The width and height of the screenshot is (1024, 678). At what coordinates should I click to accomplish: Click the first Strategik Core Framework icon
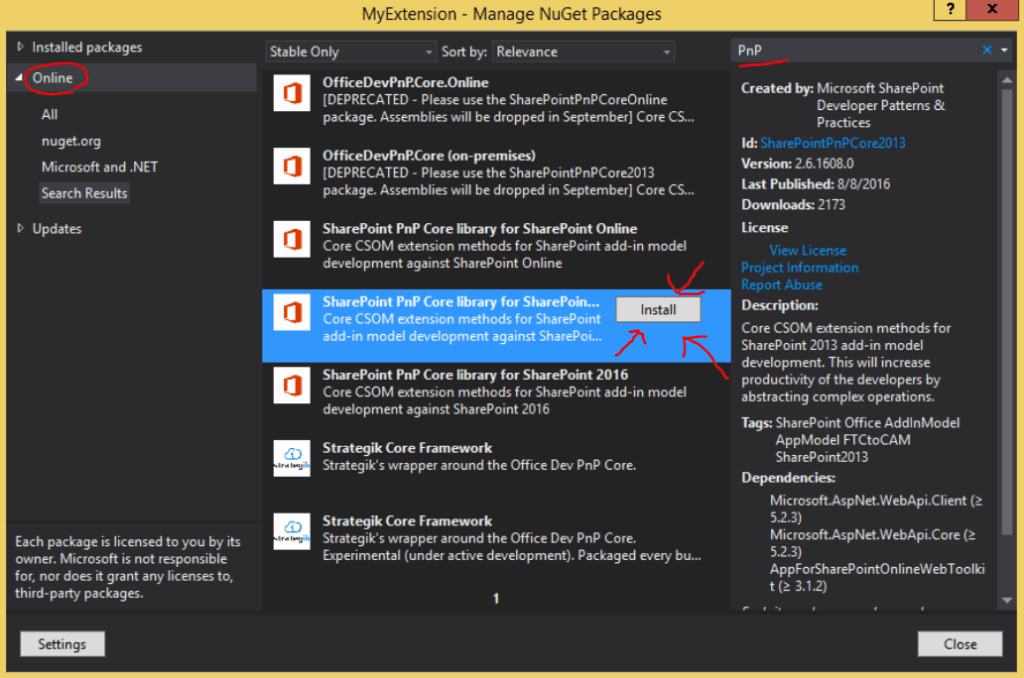pos(292,457)
